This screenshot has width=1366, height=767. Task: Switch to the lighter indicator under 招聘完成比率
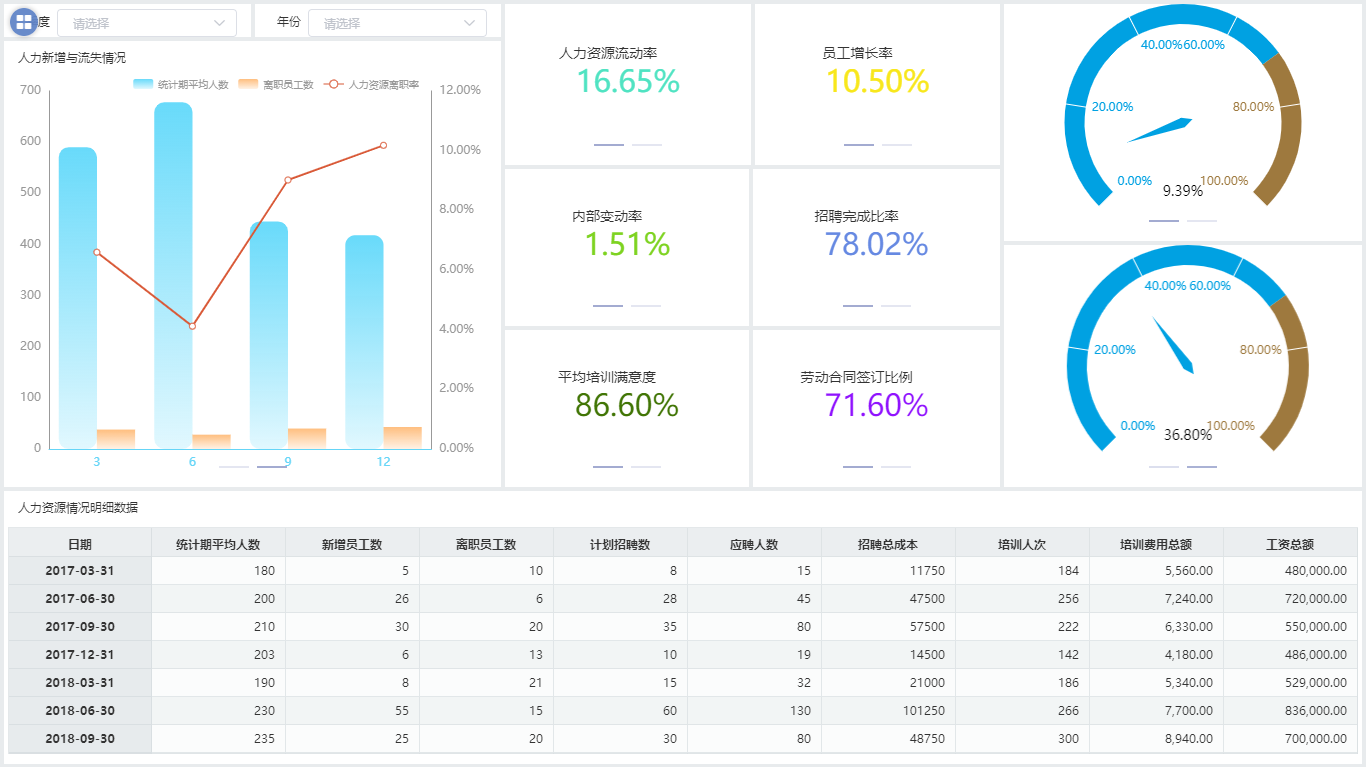click(896, 305)
